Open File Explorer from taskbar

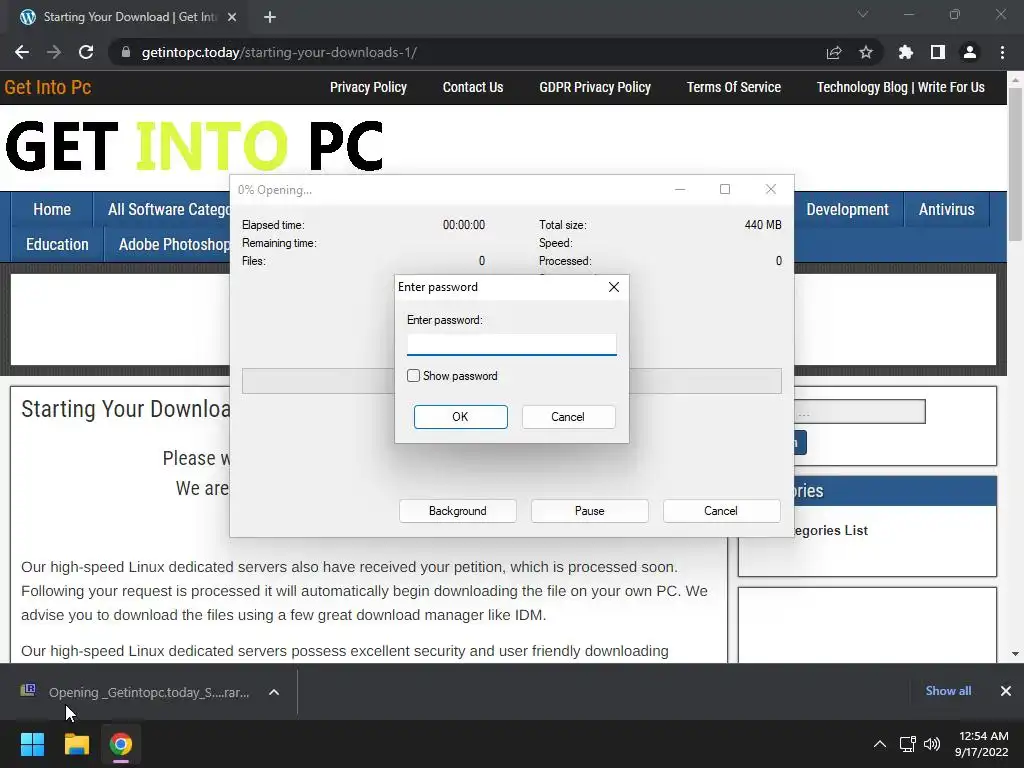76,744
